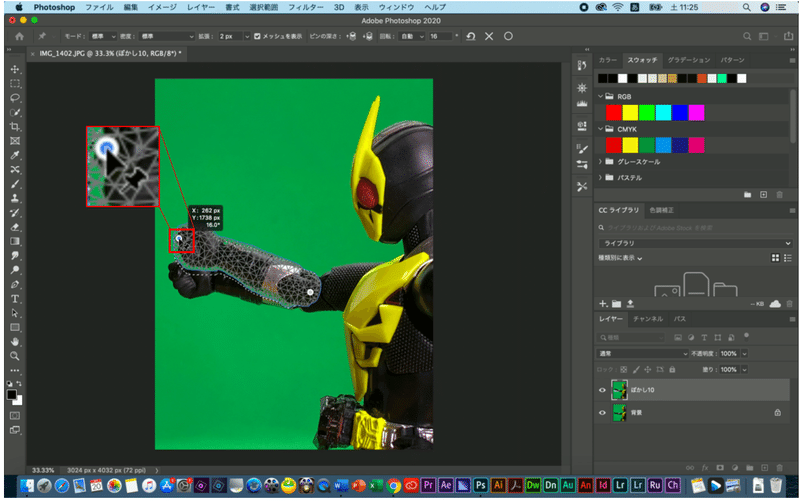The image size is (800, 501).
Task: Click the 種類別に表示 sort option
Action: coord(622,259)
